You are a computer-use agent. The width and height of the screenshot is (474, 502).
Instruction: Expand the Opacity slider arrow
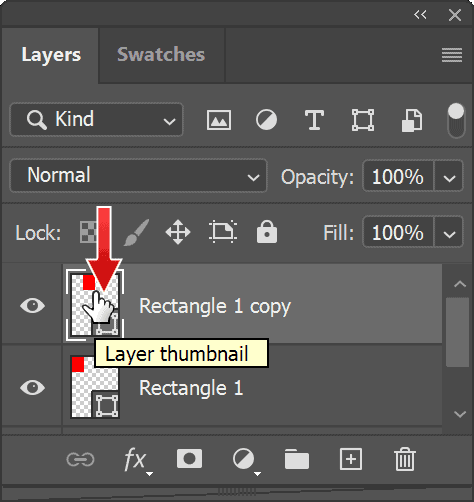click(449, 176)
